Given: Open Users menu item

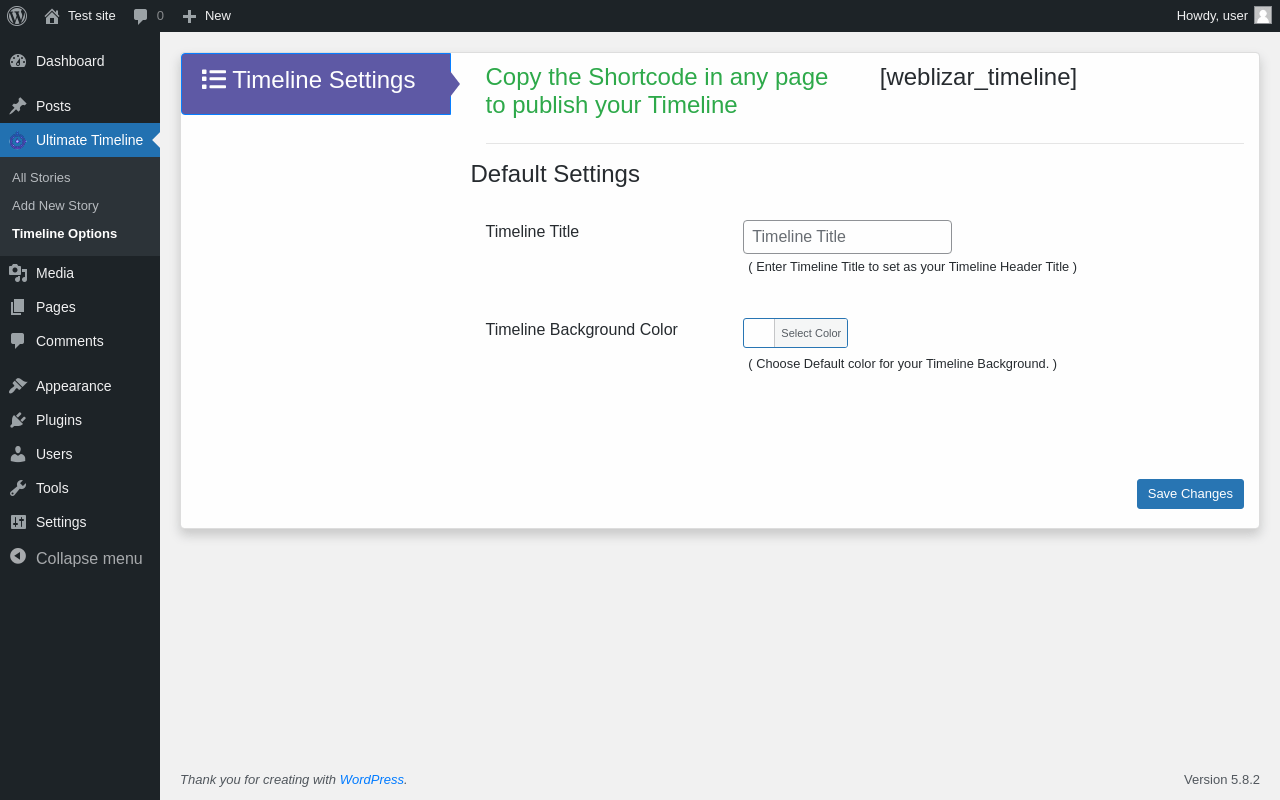Looking at the screenshot, I should pyautogui.click(x=80, y=454).
